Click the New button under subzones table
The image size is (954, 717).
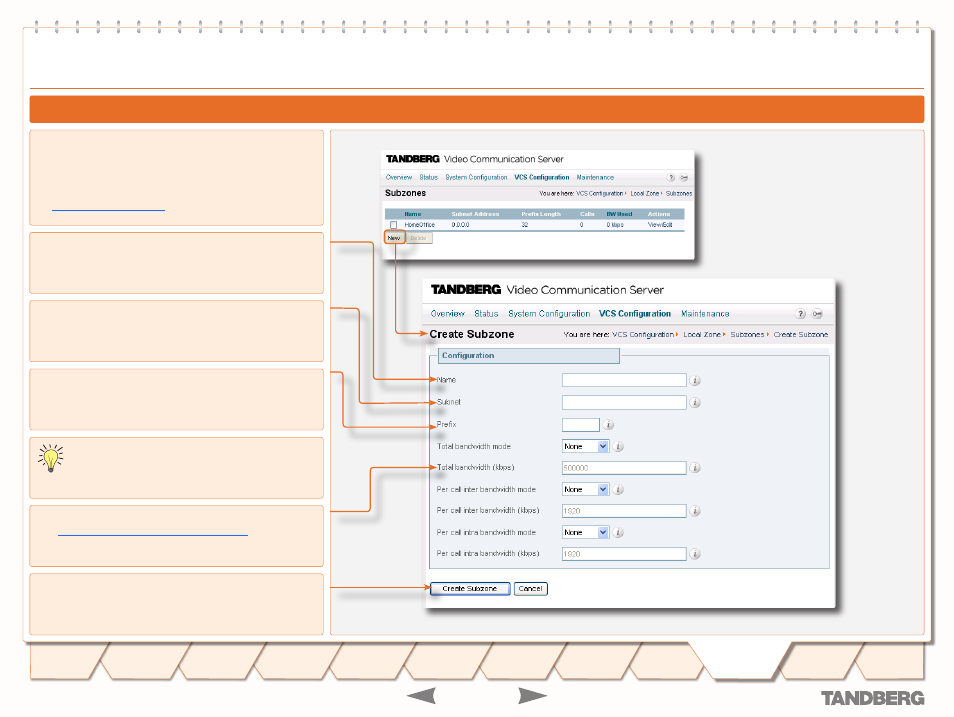(x=394, y=238)
